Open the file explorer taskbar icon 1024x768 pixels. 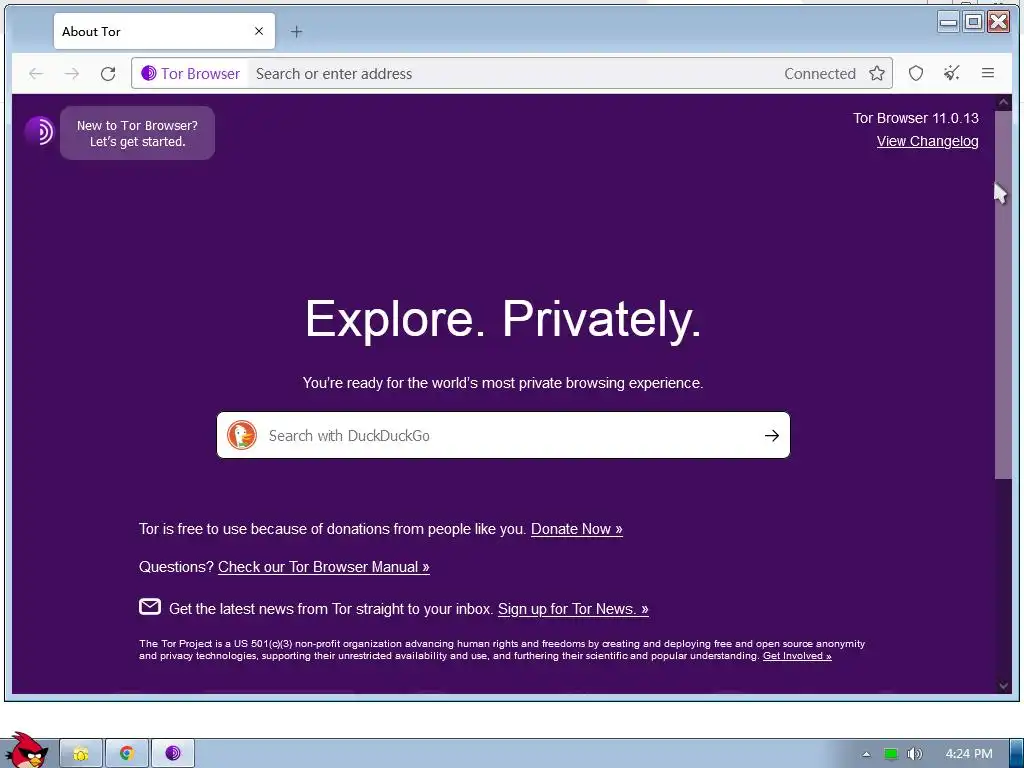click(81, 754)
